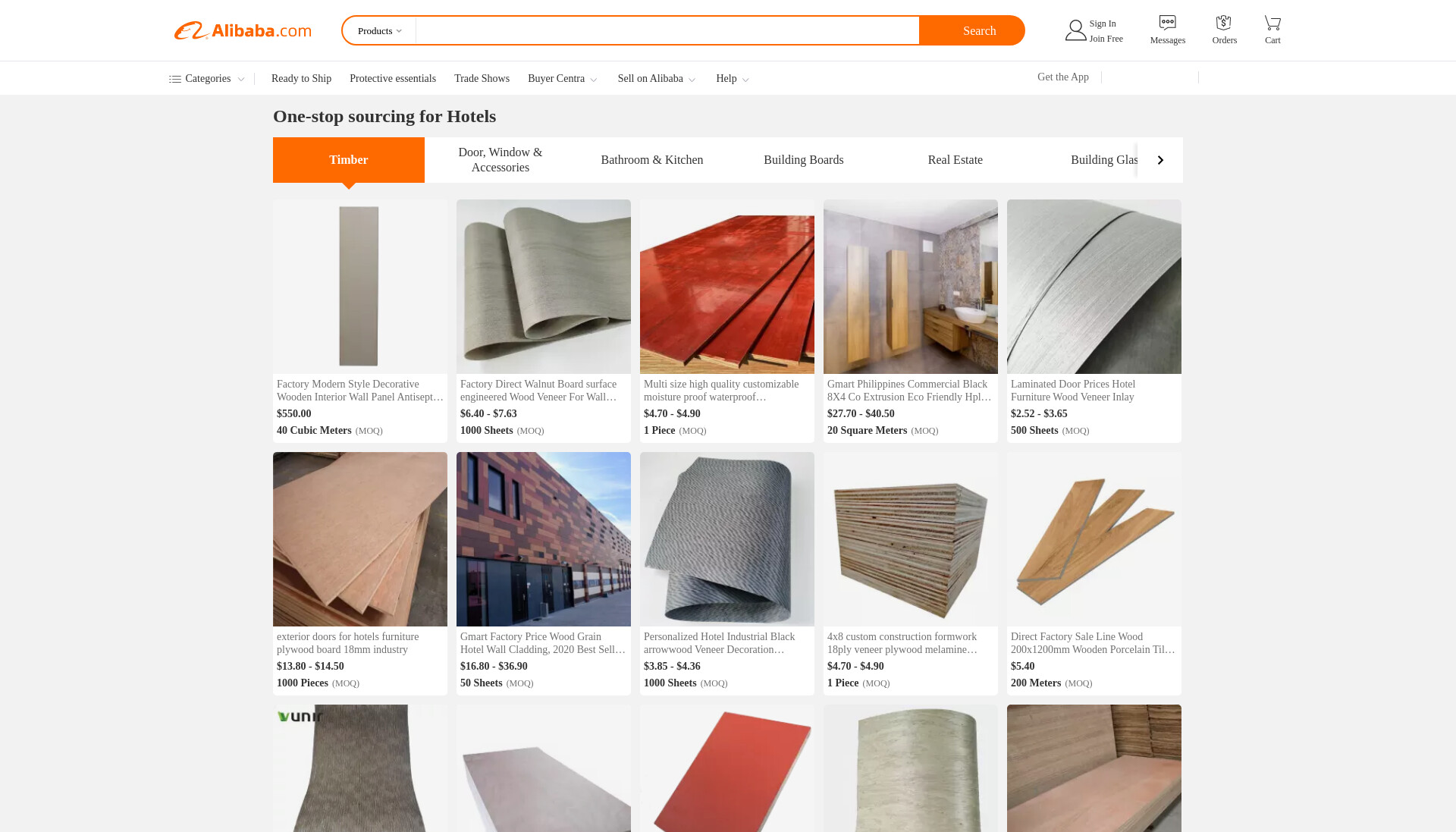Click price '$27.70 - $40.50'
Viewport: 1456px width, 832px height.
click(861, 414)
